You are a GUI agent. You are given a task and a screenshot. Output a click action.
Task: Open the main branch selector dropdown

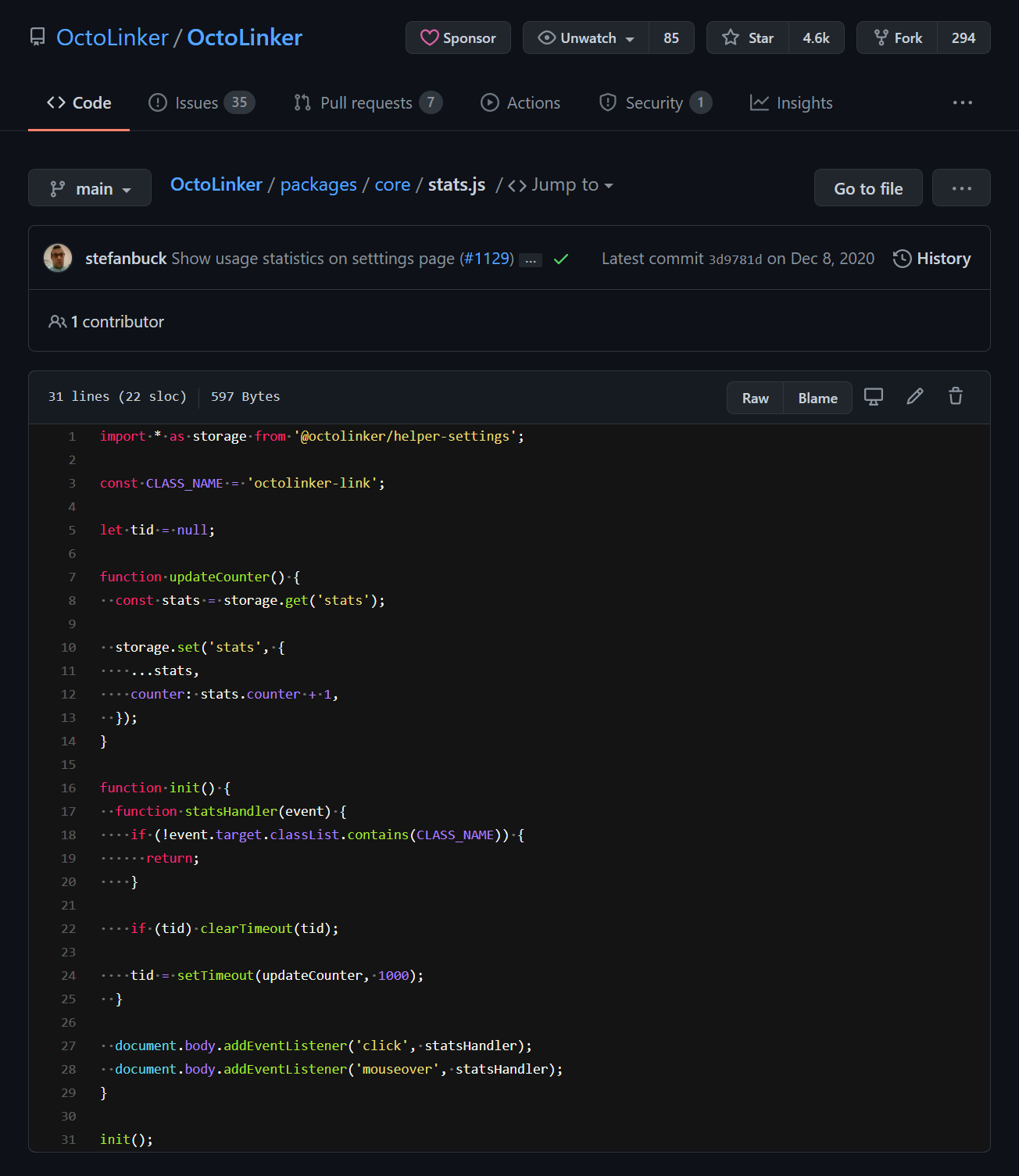pos(90,188)
